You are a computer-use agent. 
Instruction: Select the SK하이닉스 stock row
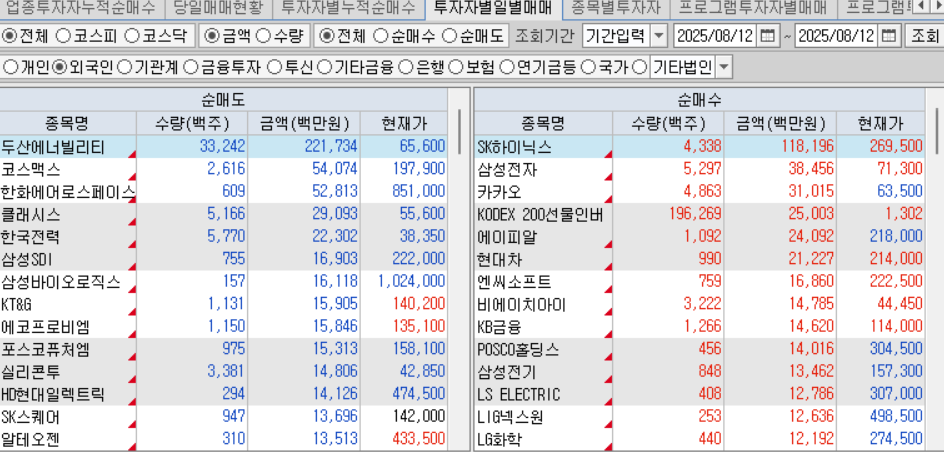700,146
